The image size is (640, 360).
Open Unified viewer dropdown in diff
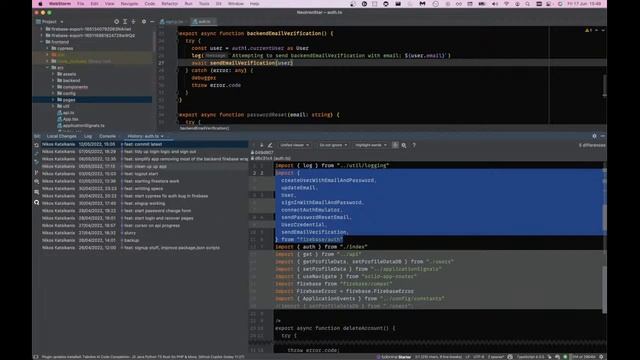294,145
